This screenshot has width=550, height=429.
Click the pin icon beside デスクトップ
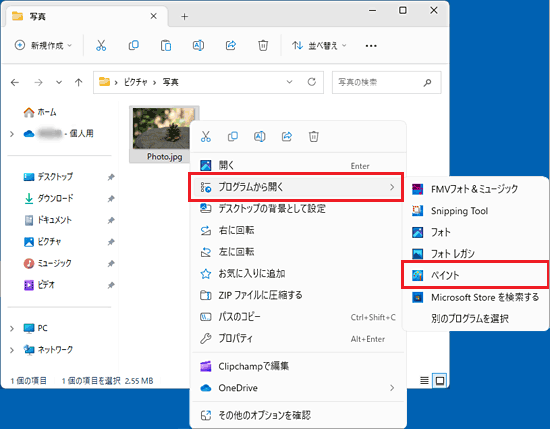tap(111, 177)
